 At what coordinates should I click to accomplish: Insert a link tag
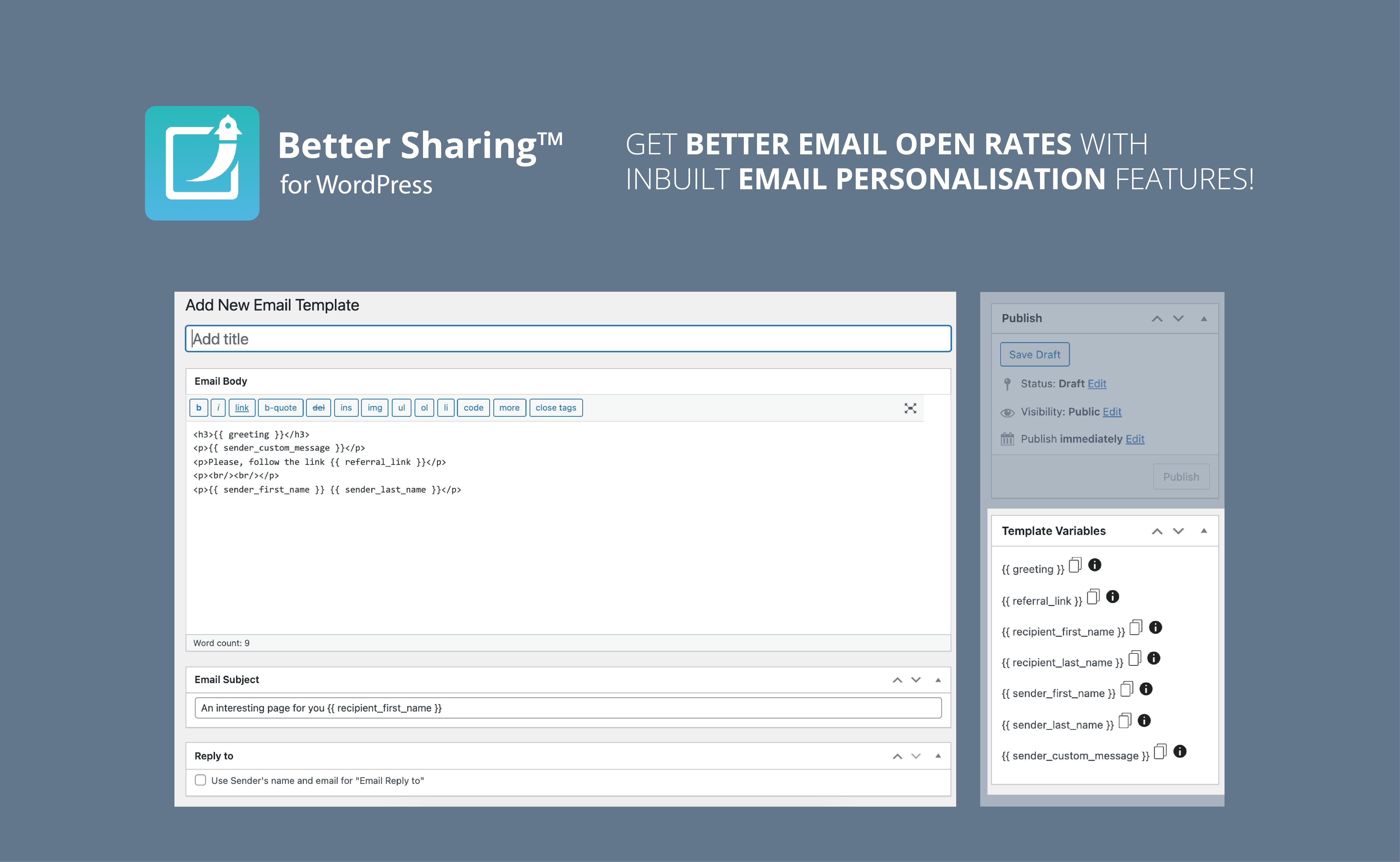(242, 408)
